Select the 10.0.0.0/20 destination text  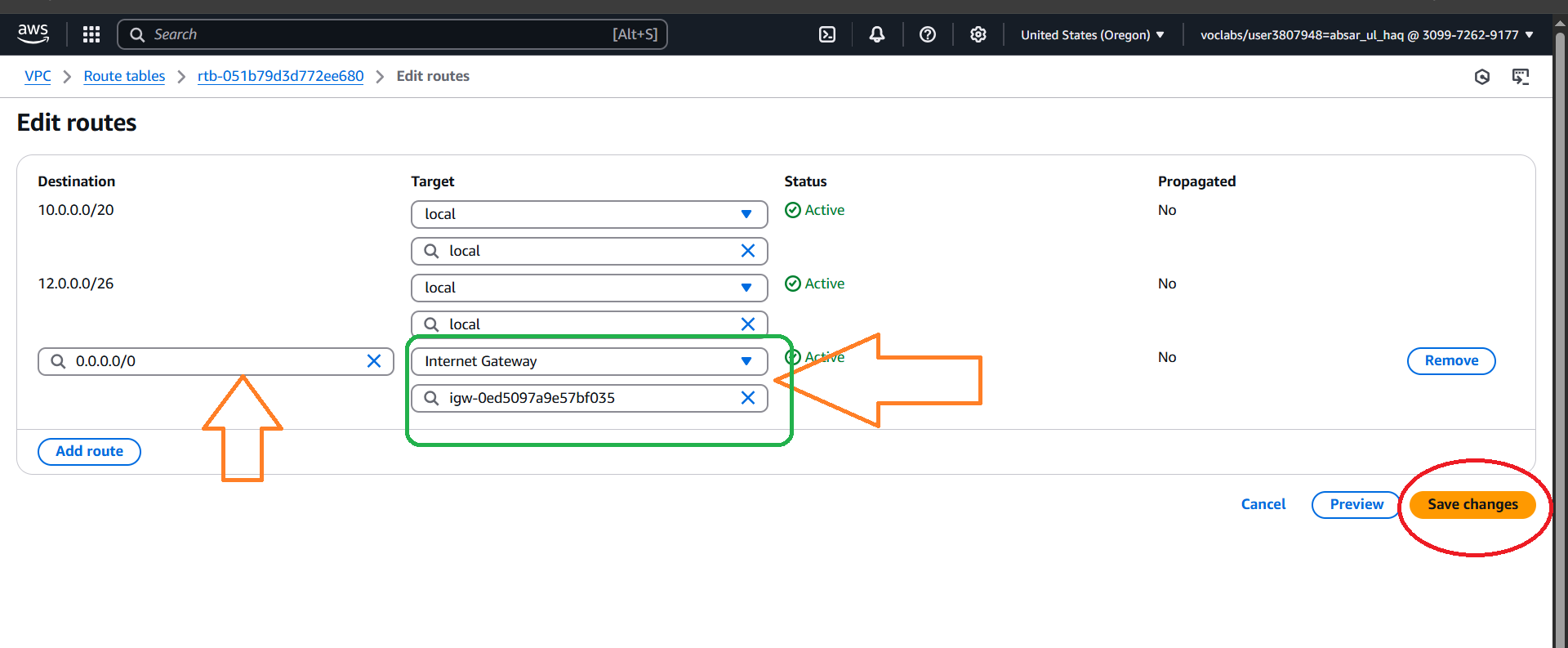pyautogui.click(x=76, y=210)
